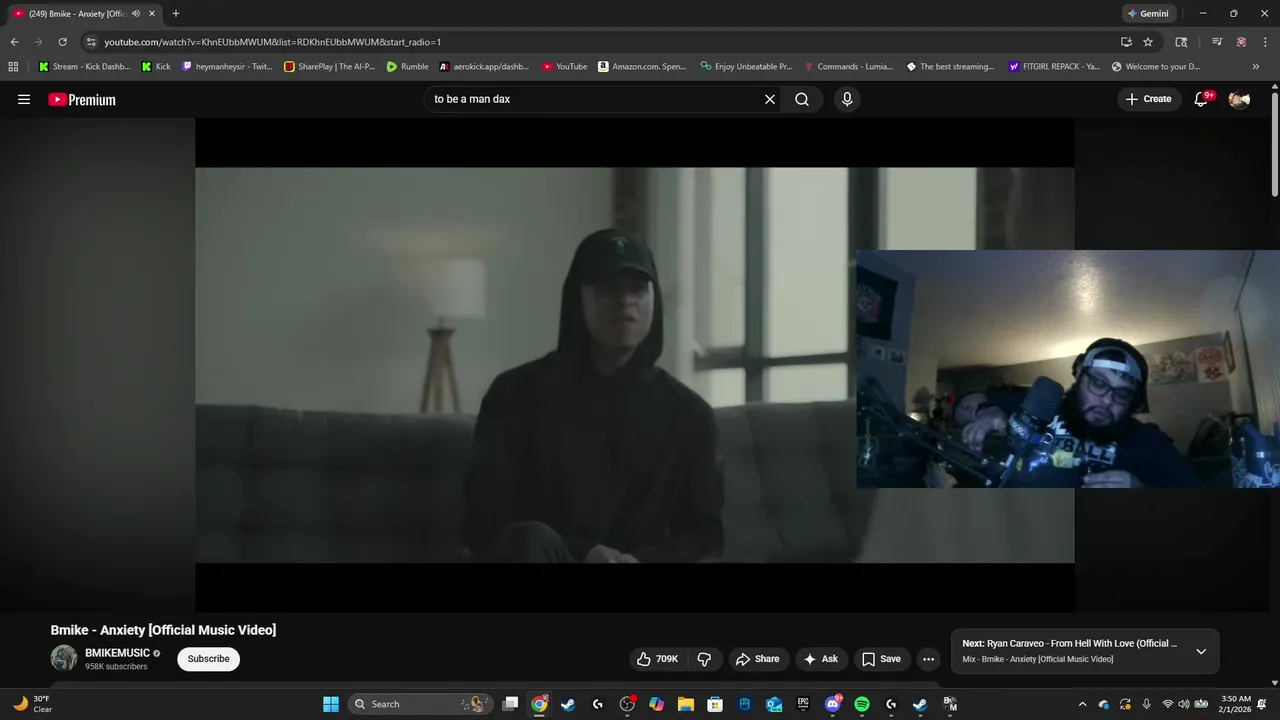
Task: Open aerokick.app dashboard bookmark
Action: point(484,67)
